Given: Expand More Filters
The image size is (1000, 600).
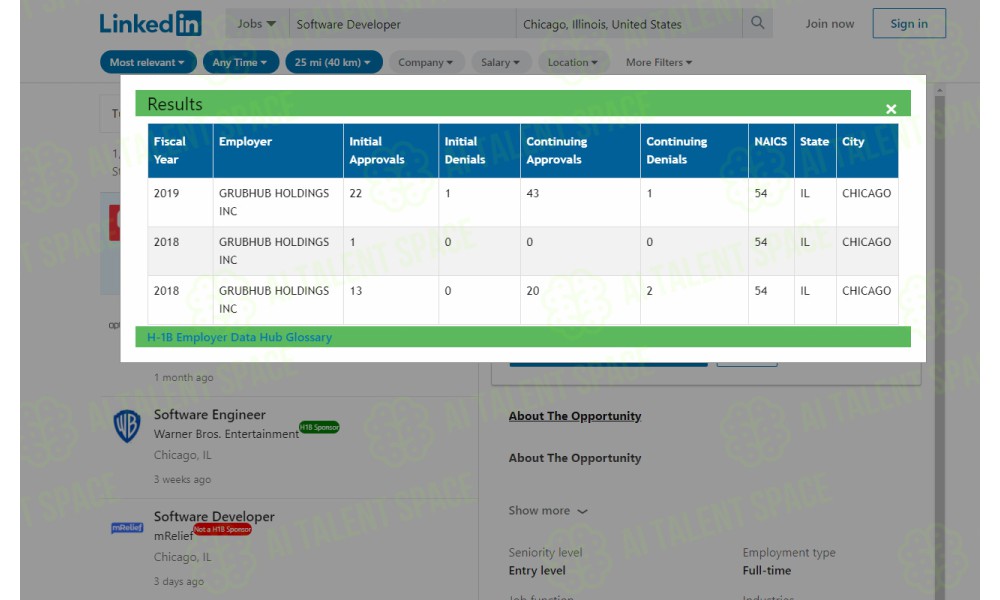Looking at the screenshot, I should pos(659,62).
